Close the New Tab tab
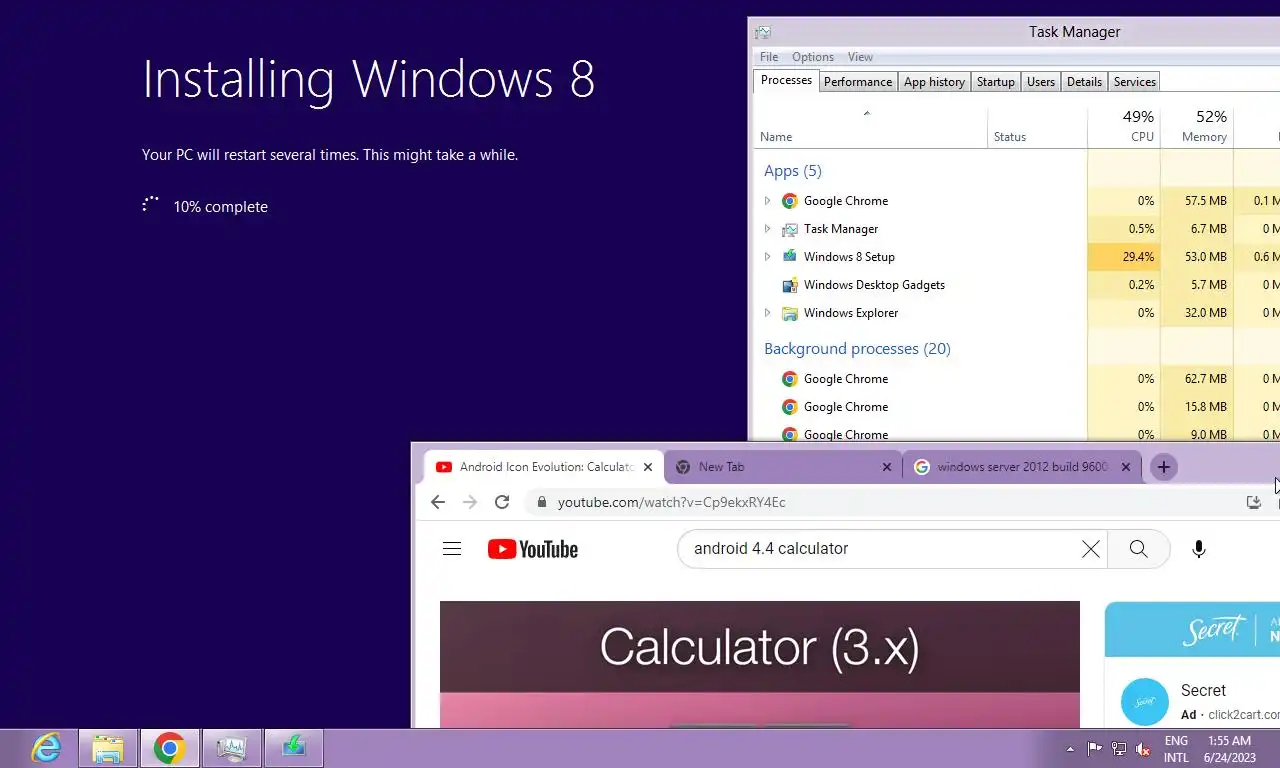The image size is (1280, 768). click(887, 467)
